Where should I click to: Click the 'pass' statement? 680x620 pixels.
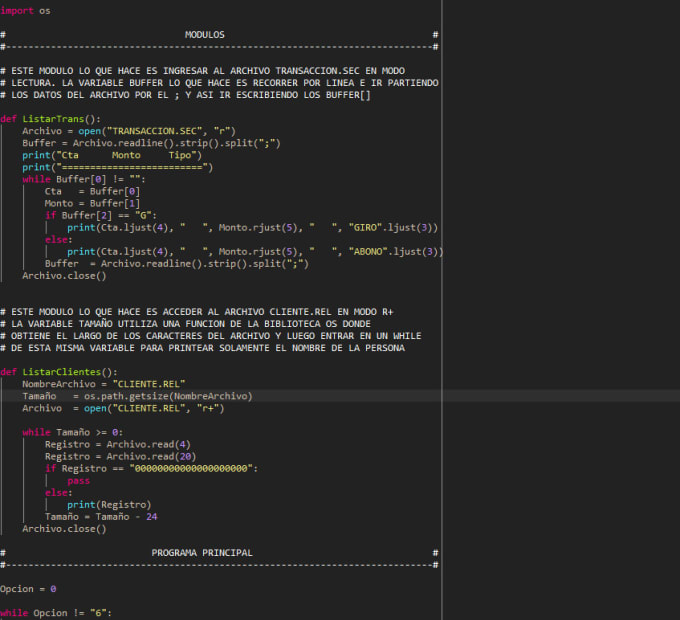tap(78, 481)
